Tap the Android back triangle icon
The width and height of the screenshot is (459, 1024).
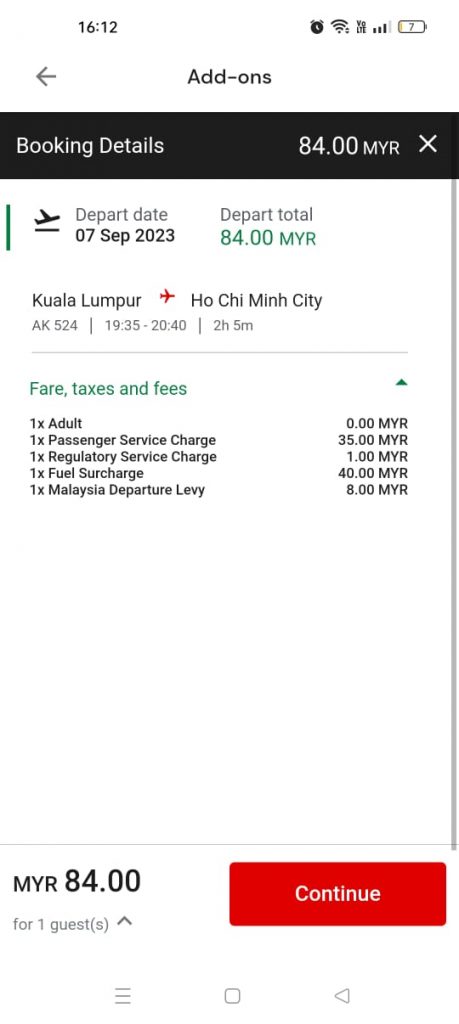point(341,996)
